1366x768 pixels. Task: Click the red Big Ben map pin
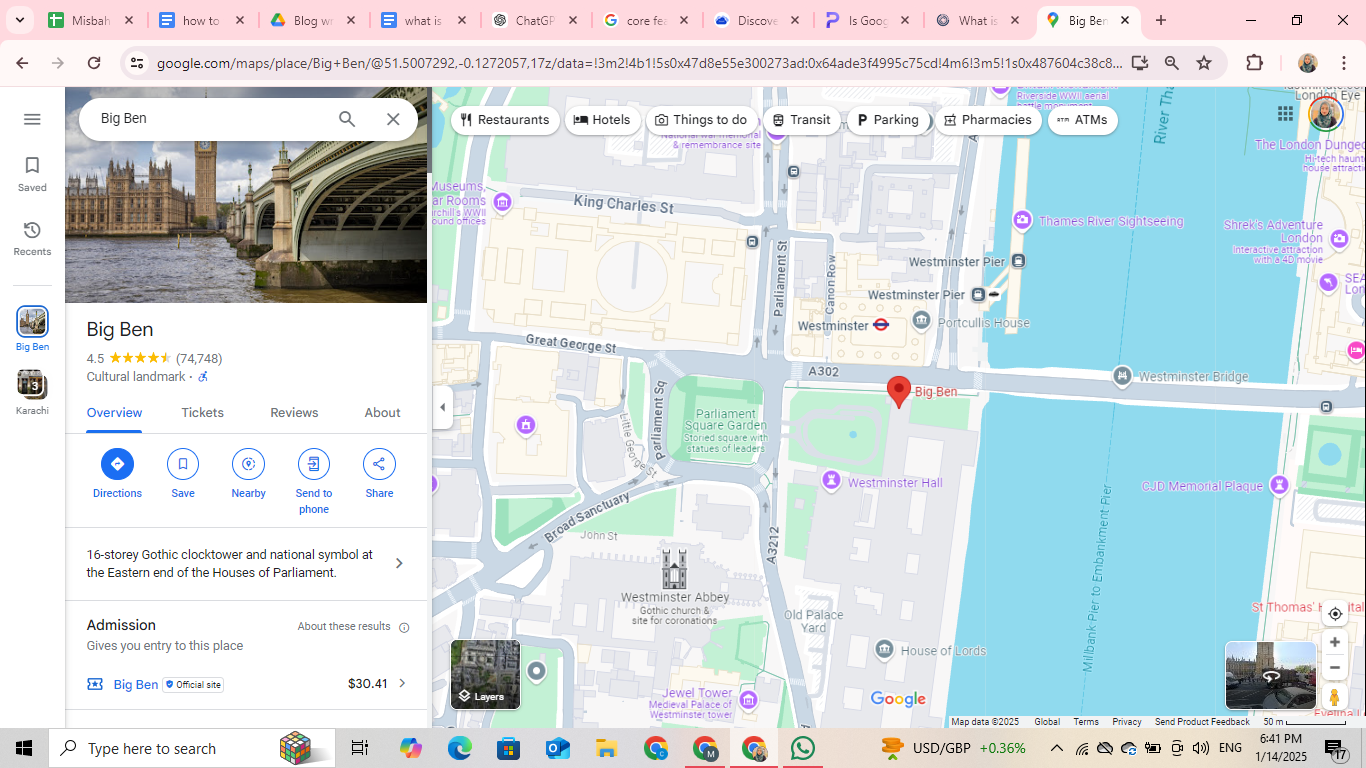899,391
